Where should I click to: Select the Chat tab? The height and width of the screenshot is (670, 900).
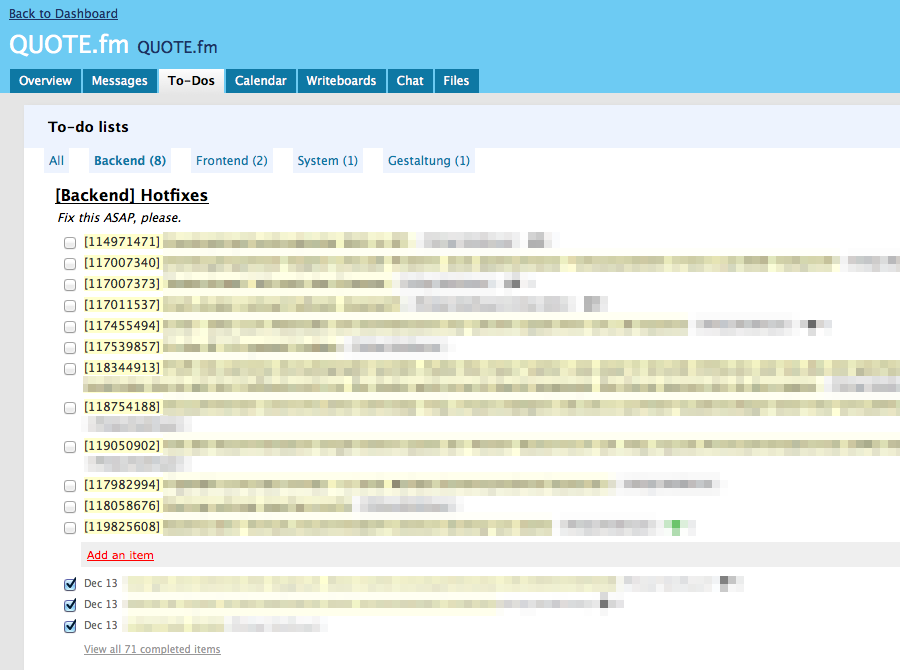click(410, 81)
